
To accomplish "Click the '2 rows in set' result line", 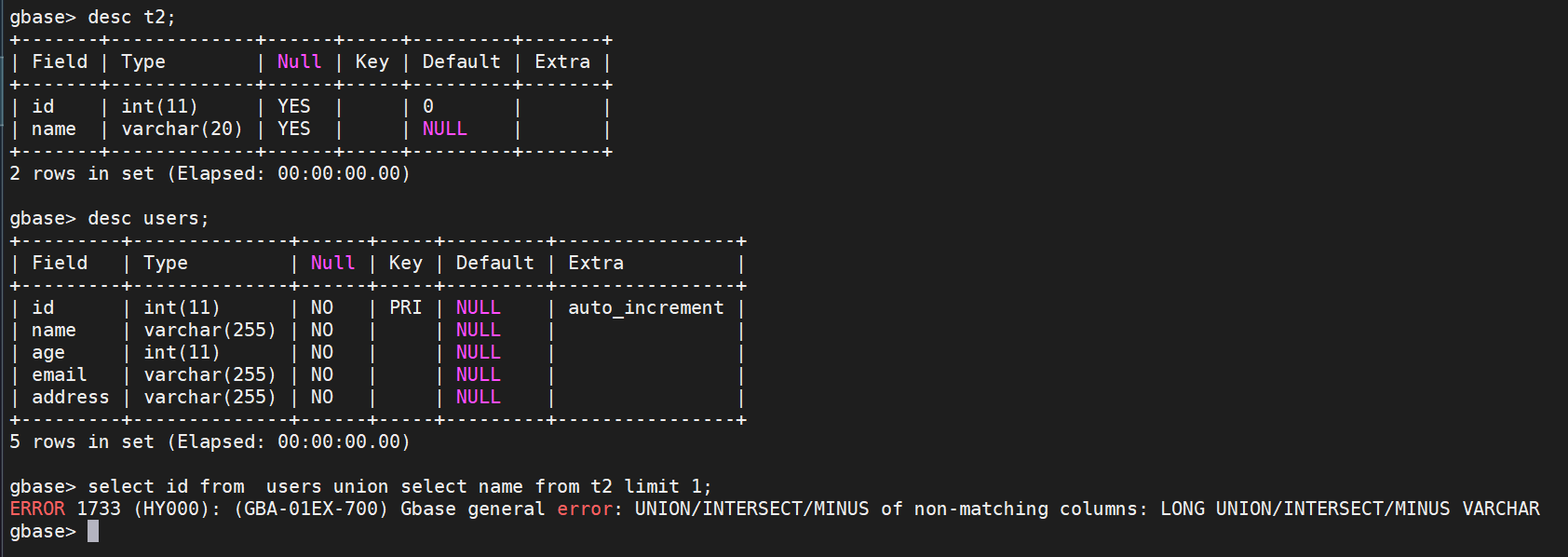I will coord(210,174).
